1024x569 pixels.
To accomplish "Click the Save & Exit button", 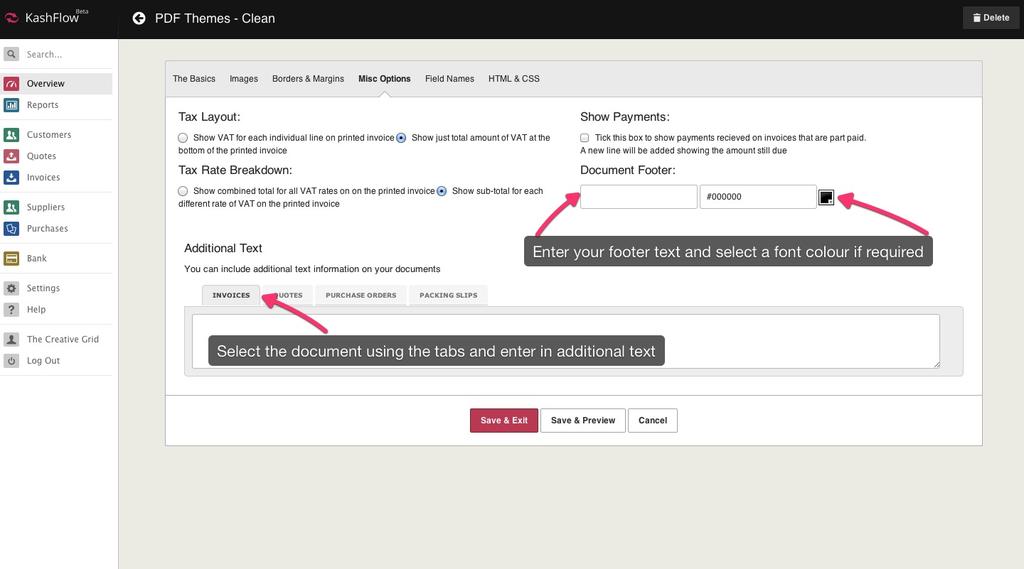I will pyautogui.click(x=504, y=420).
